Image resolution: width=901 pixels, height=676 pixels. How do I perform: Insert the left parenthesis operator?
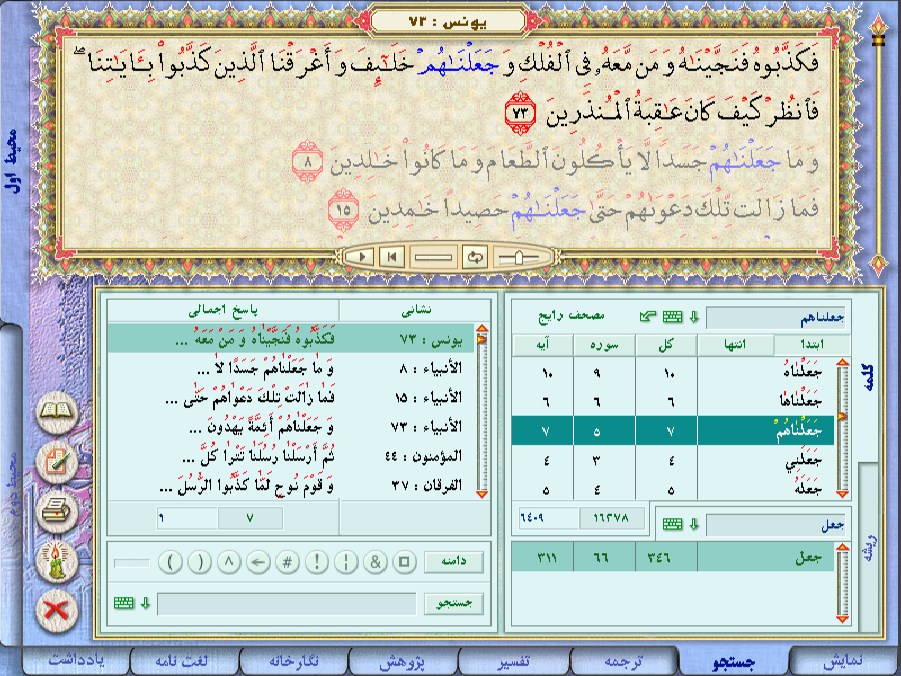coord(171,562)
